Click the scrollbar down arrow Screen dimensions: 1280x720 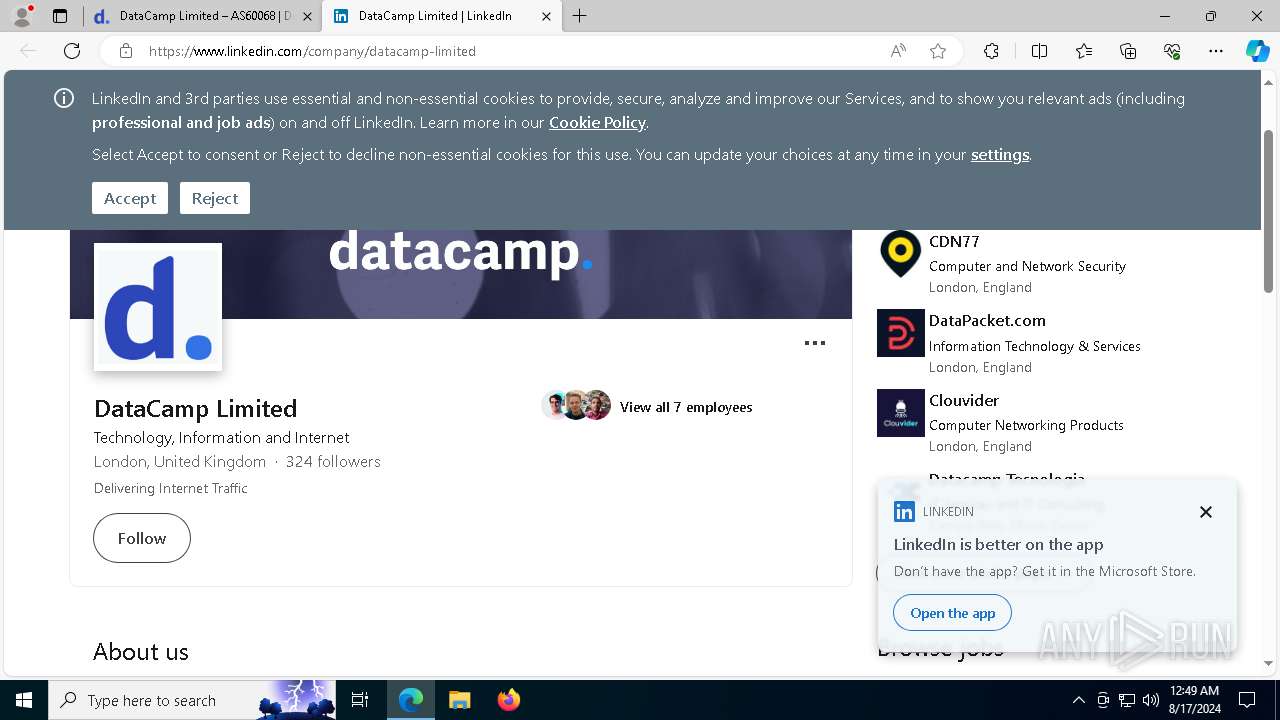pyautogui.click(x=1269, y=663)
